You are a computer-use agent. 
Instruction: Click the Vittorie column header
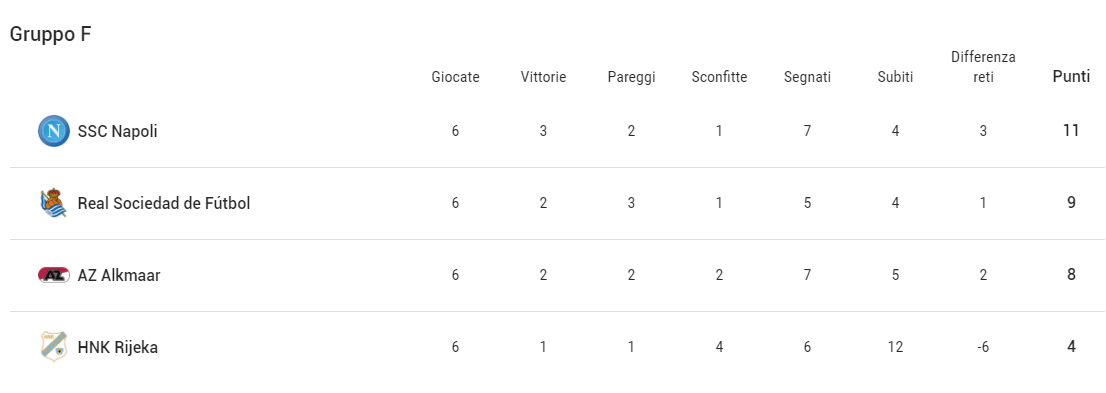pos(543,77)
